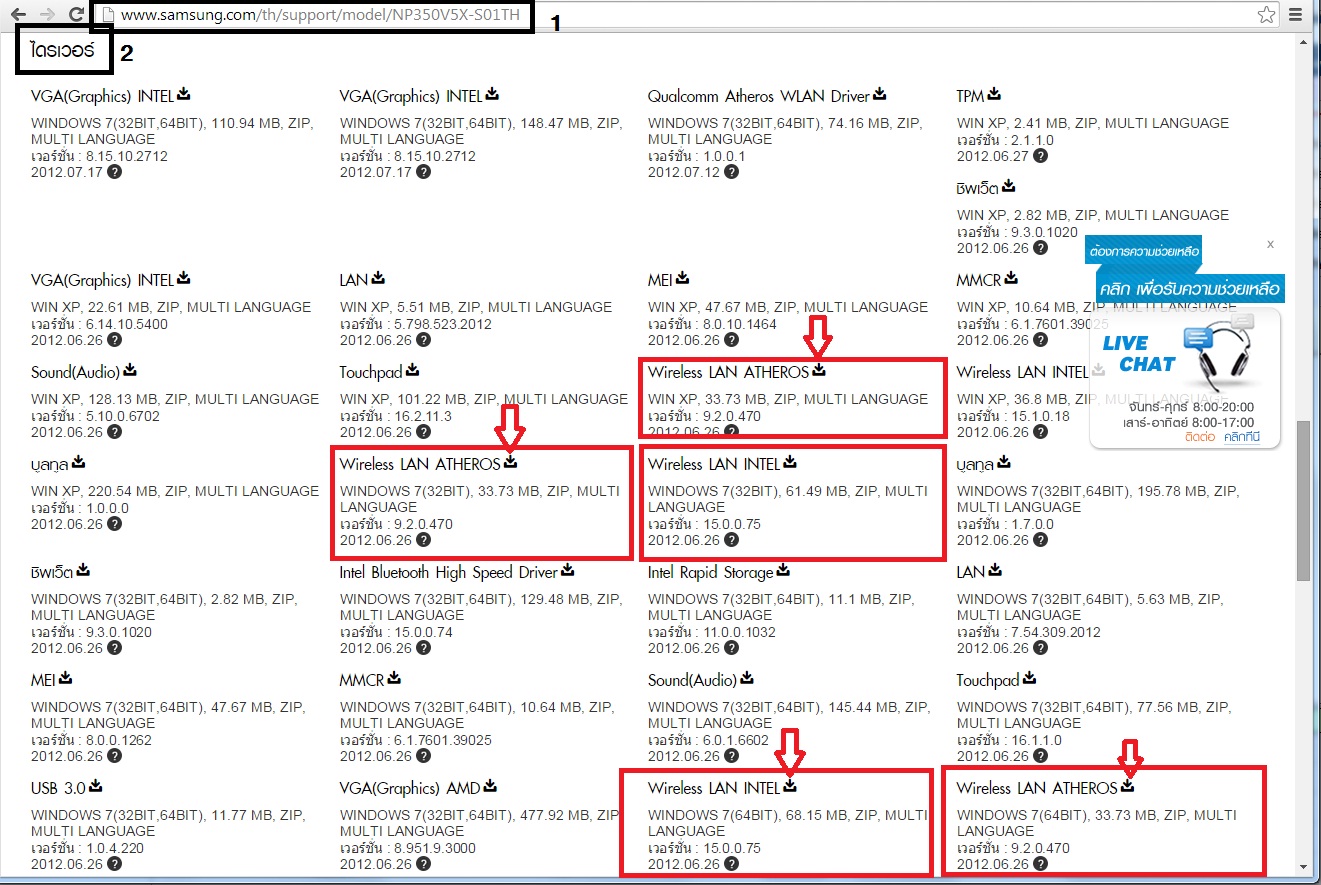Click the vertical scrollbar thumb
Viewport: 1321px width, 885px height.
pos(1303,500)
